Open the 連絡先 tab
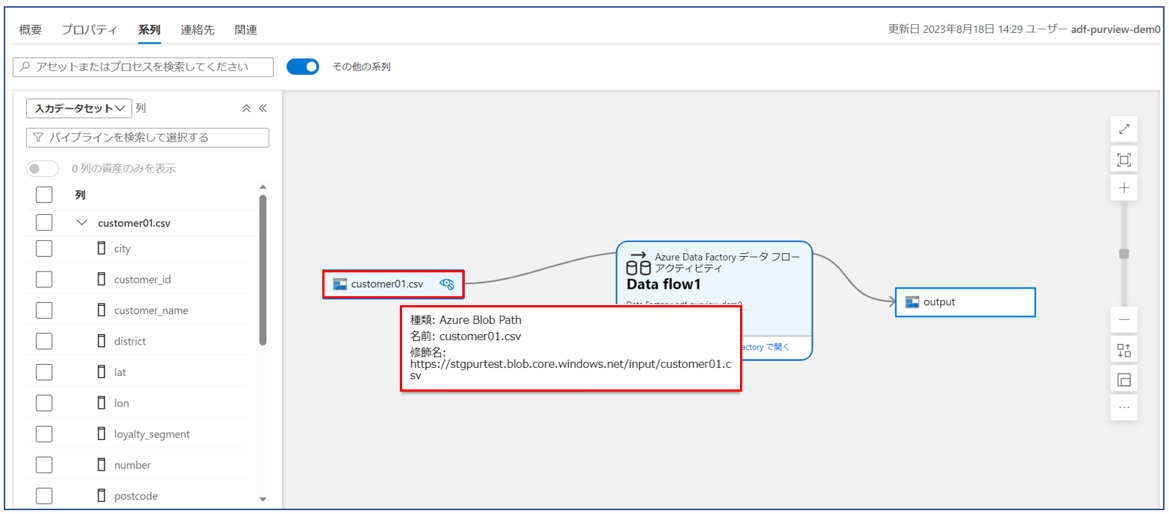Screen dimensions: 1169x514 [x=198, y=30]
